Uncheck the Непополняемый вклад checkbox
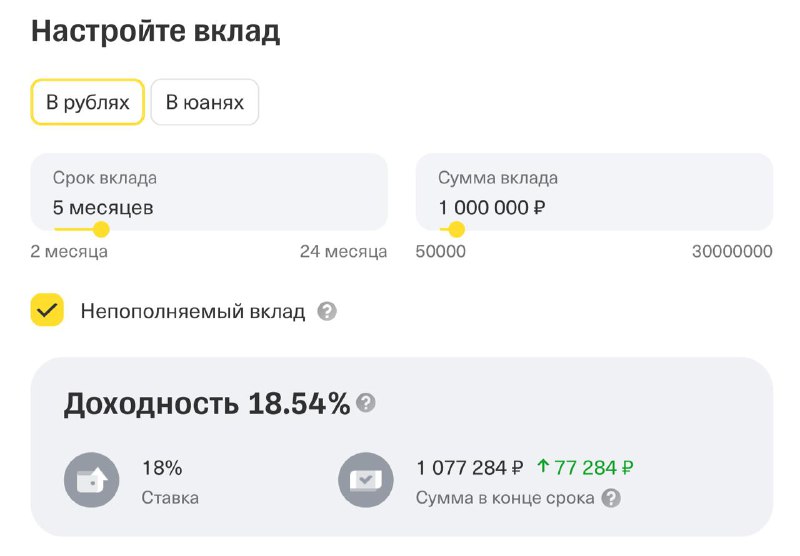Viewport: 800px width, 556px height. click(x=47, y=310)
